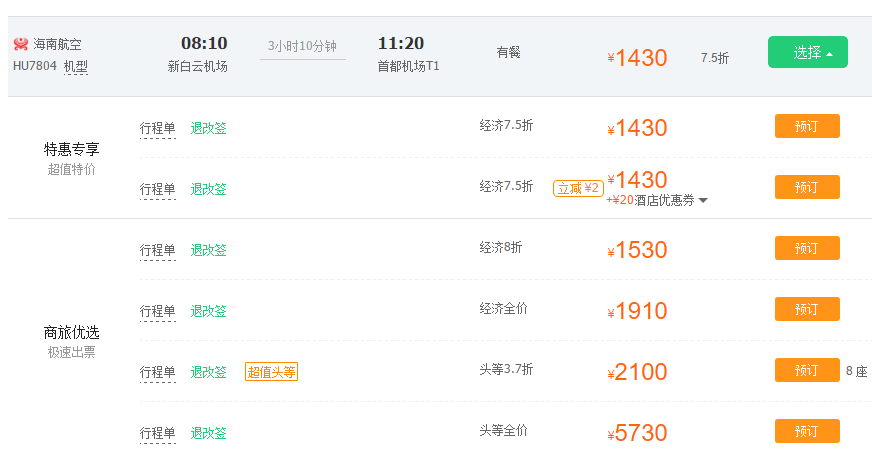Book the 经济全价 ¥1910 fare
This screenshot has height=460, width=872.
(807, 309)
